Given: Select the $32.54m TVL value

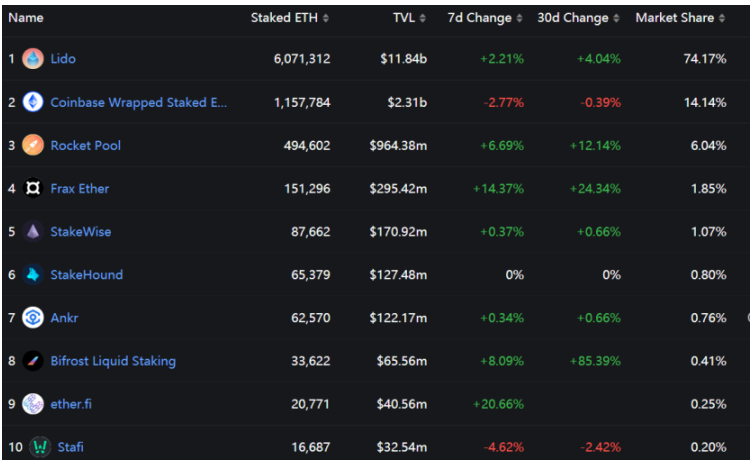Looking at the screenshot, I should coord(402,447).
